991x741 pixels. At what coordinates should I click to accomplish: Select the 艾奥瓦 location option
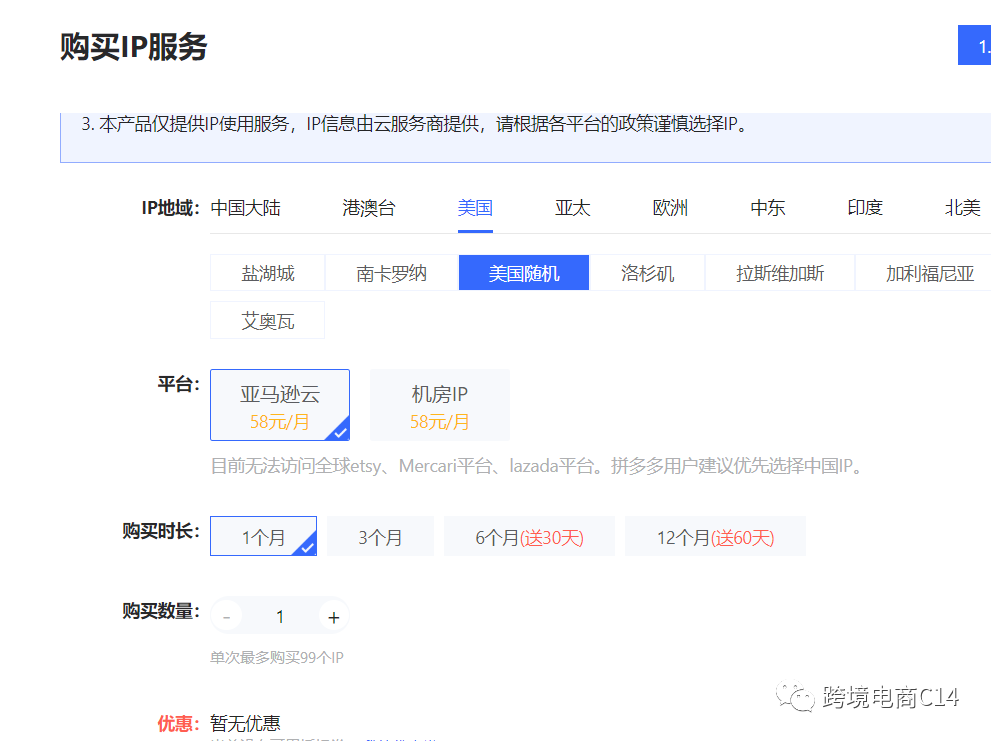click(x=267, y=321)
